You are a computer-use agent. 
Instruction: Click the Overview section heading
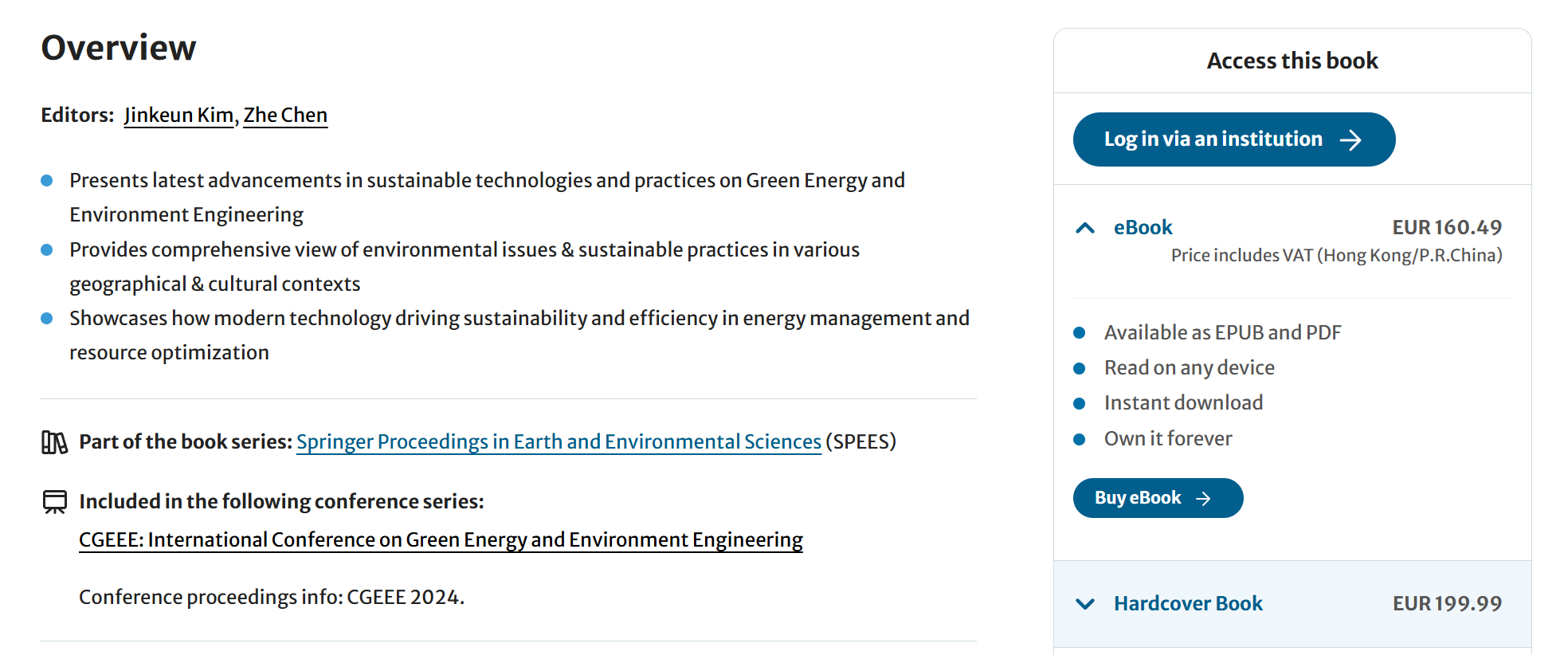coord(119,48)
